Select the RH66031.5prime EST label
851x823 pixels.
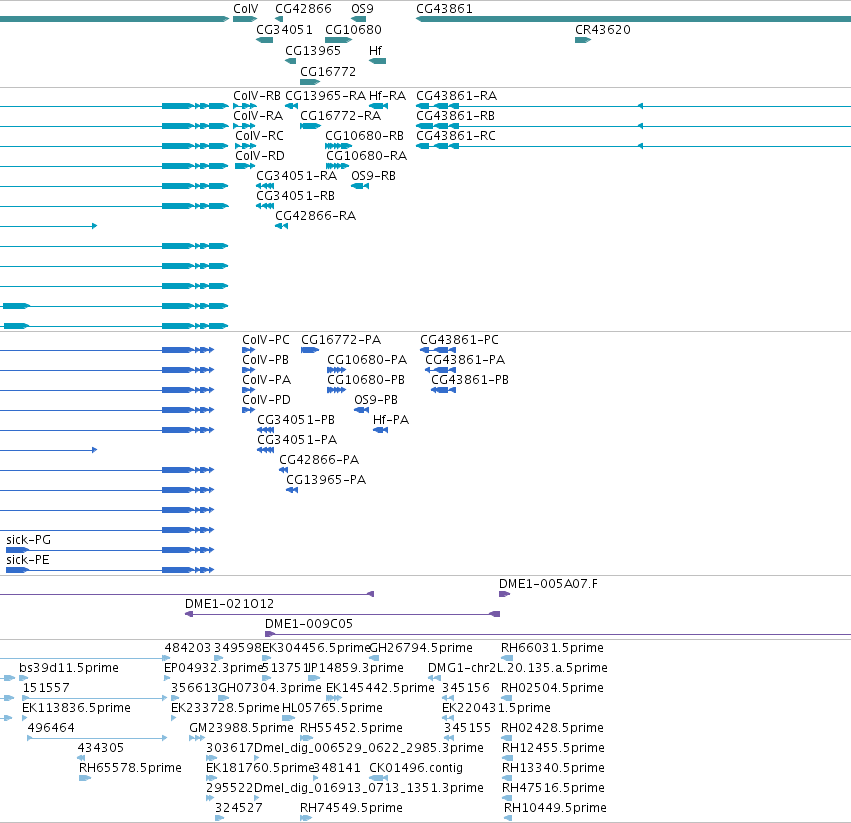[552, 648]
